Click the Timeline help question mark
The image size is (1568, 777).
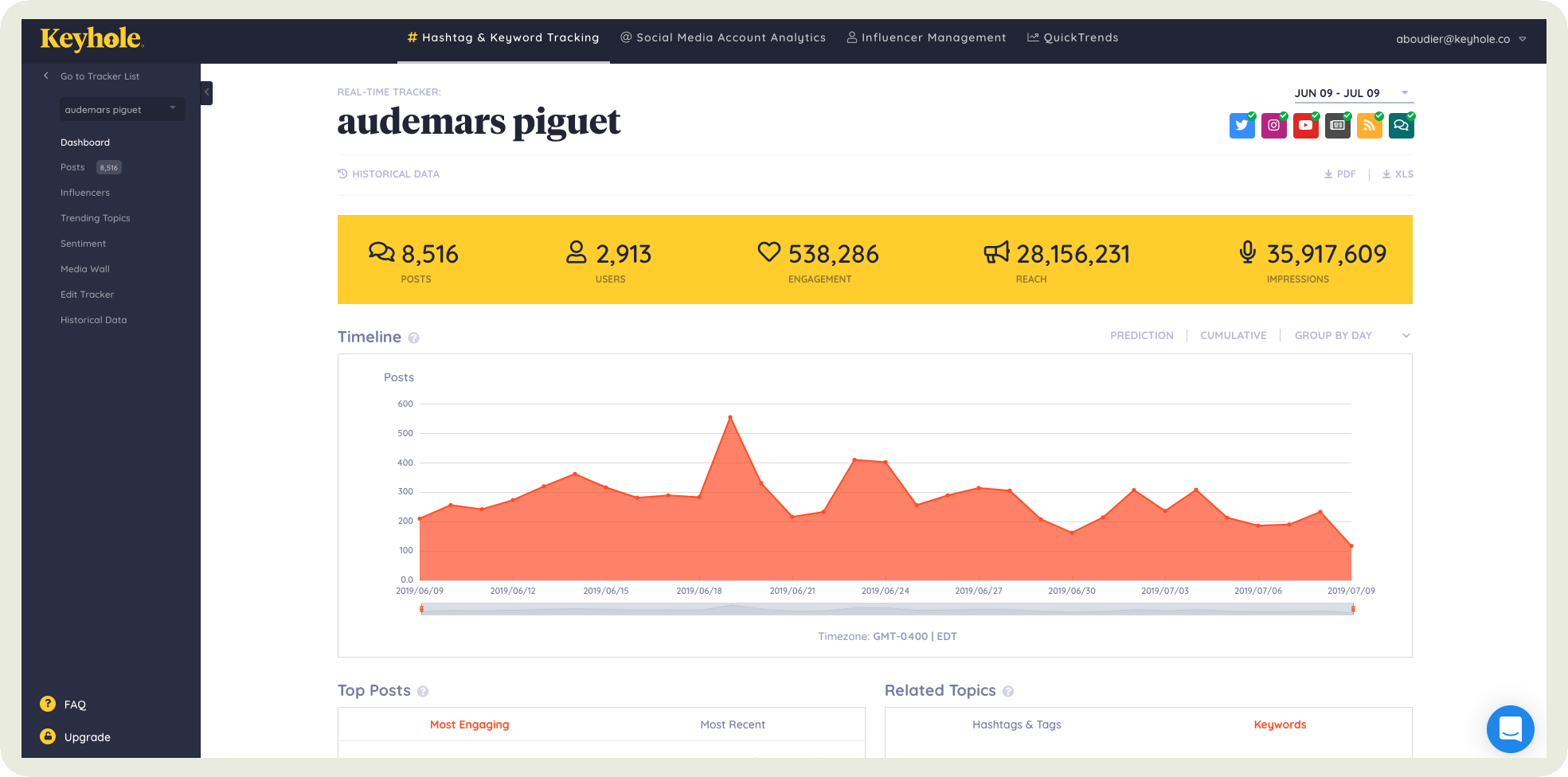[x=413, y=338]
